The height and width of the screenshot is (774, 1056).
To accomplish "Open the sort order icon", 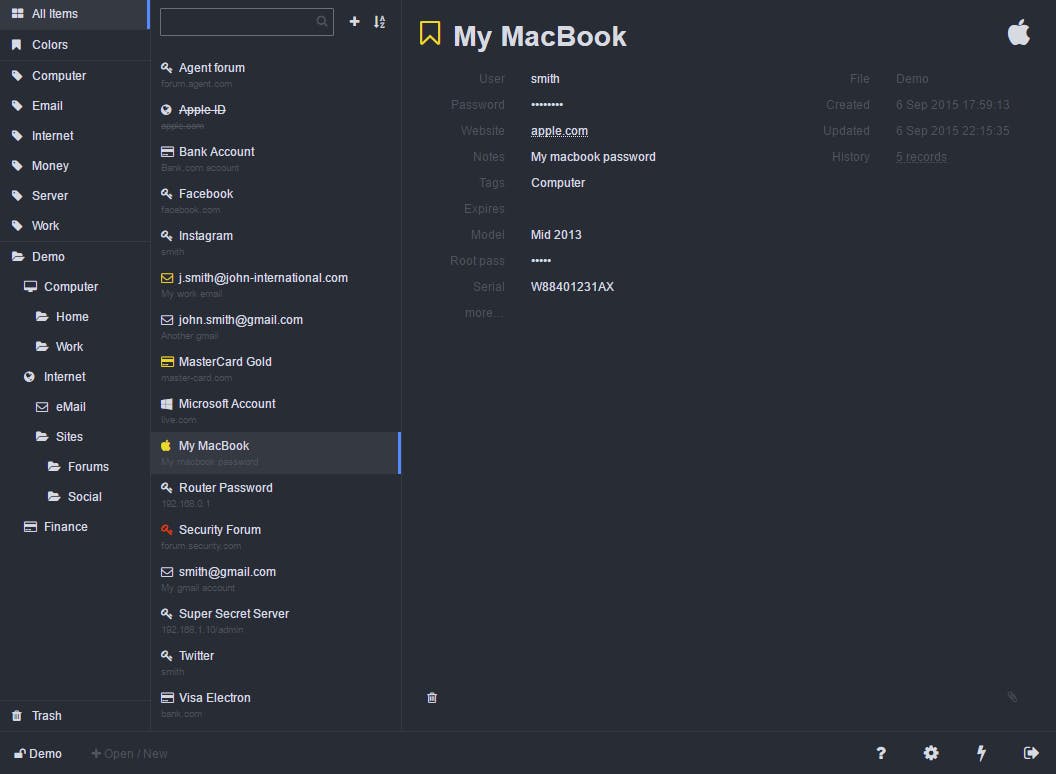I will (x=380, y=22).
